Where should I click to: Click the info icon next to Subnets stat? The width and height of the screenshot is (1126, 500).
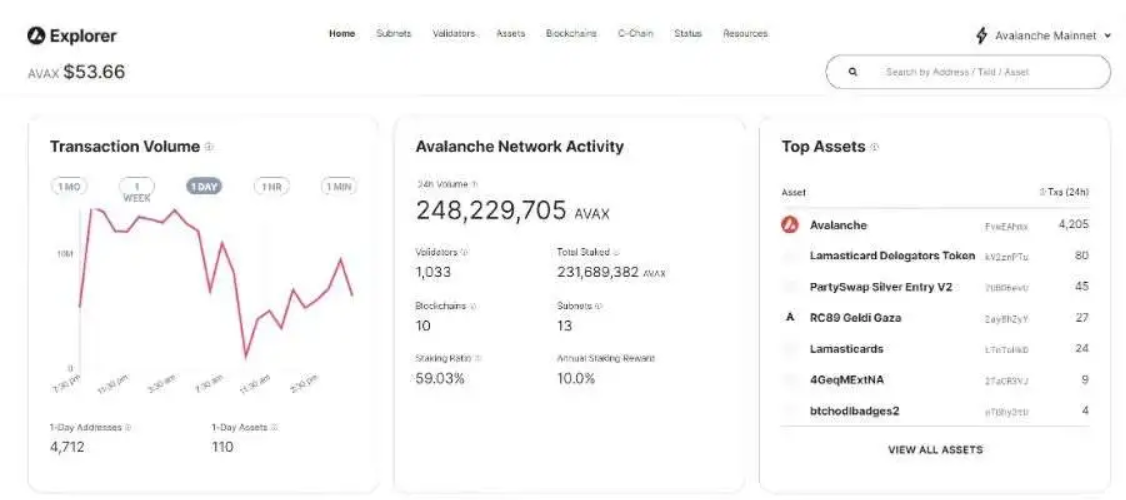599,306
